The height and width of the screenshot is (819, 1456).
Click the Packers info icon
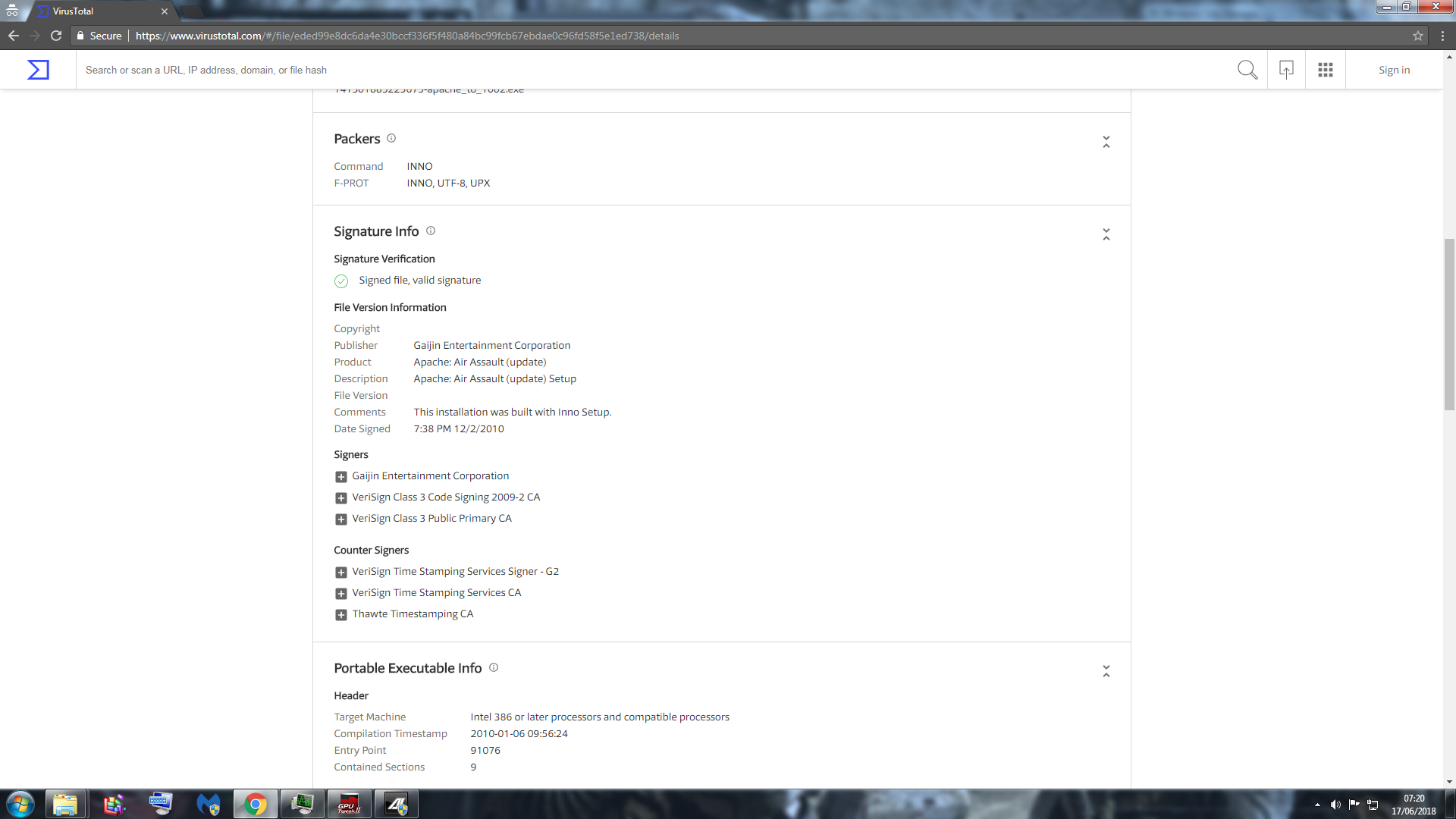391,138
